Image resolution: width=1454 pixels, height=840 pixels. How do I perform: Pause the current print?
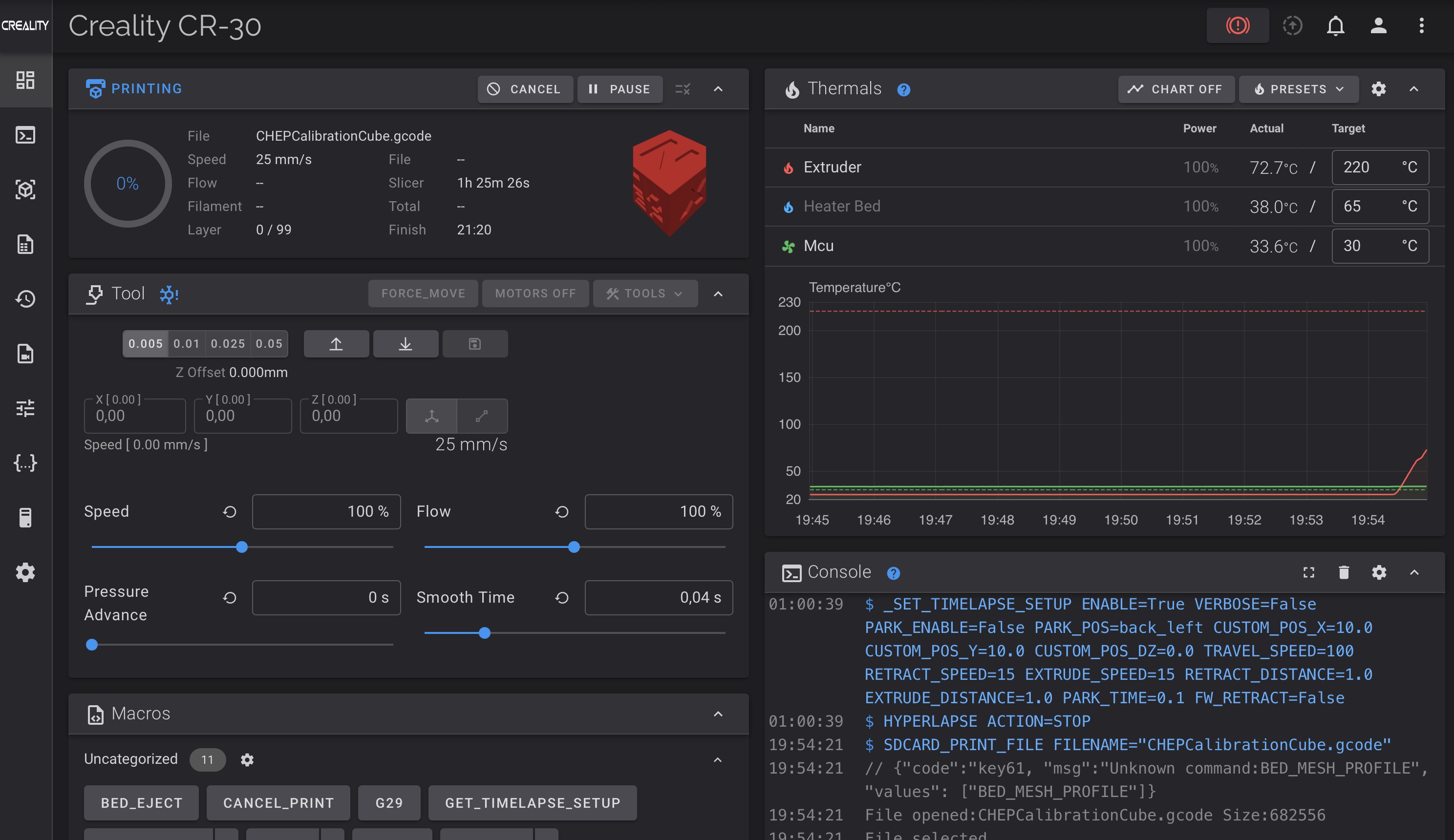pos(619,89)
